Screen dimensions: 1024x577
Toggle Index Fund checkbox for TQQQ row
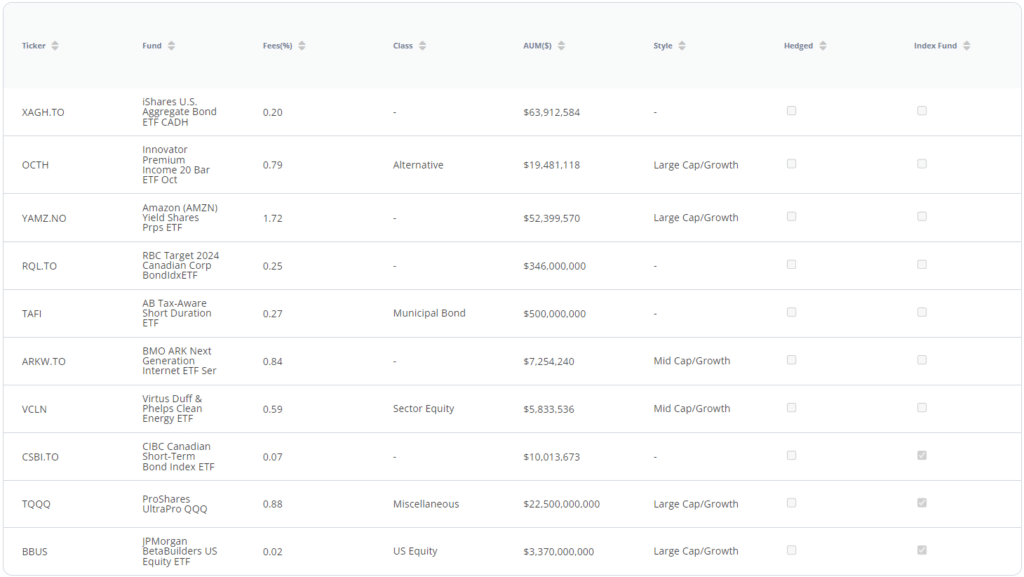click(922, 503)
